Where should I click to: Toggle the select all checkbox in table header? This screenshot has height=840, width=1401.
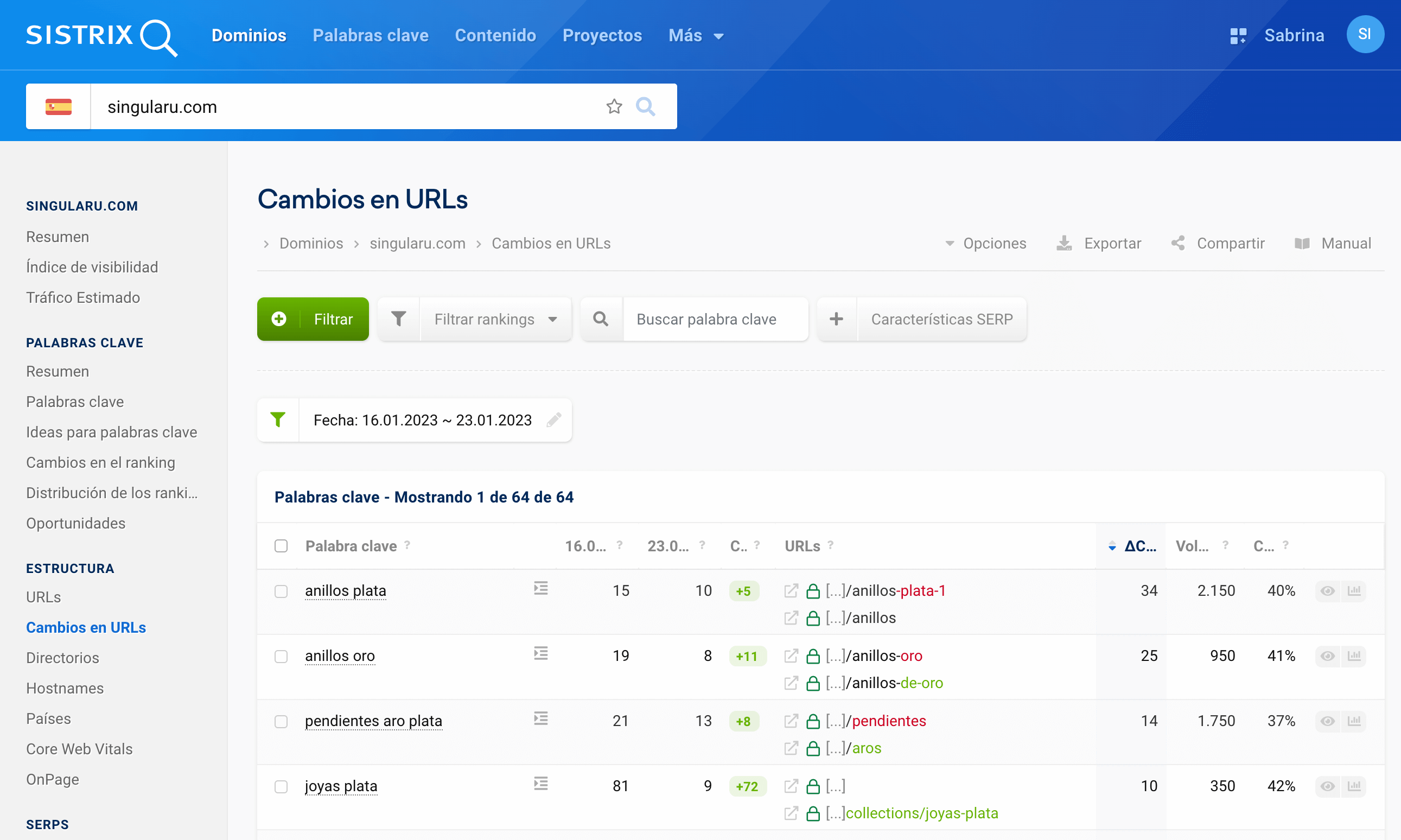(281, 547)
